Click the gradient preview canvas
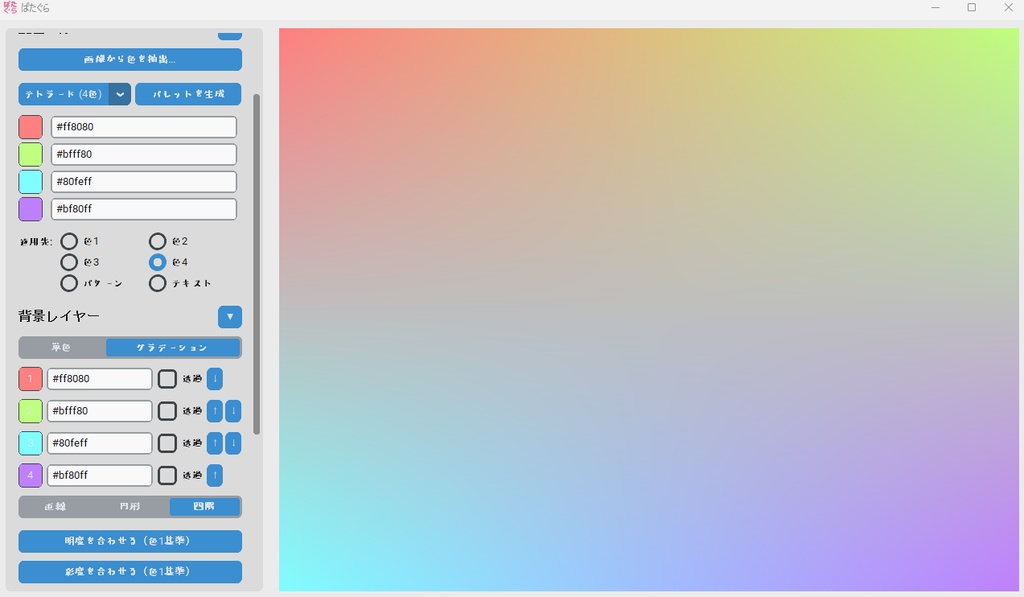 [648, 310]
